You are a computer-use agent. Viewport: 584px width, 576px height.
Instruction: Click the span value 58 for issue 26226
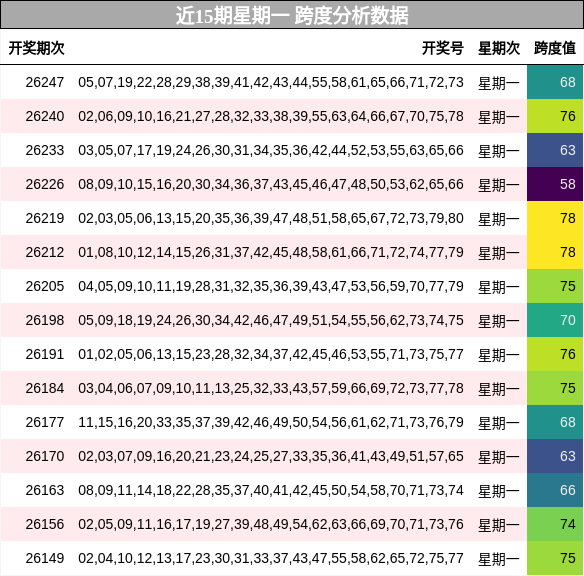[x=555, y=184]
